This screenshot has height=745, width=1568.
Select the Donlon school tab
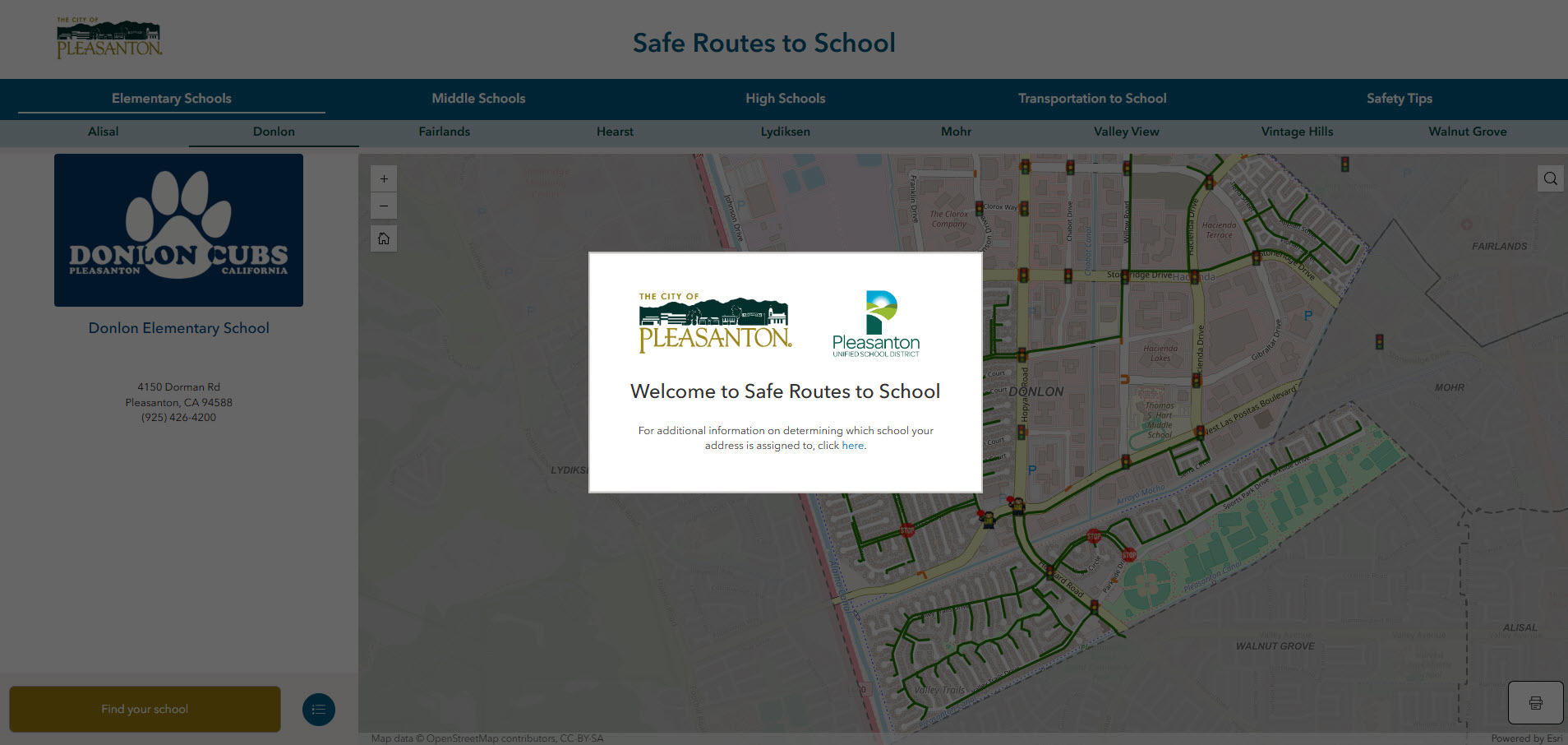[x=274, y=132]
